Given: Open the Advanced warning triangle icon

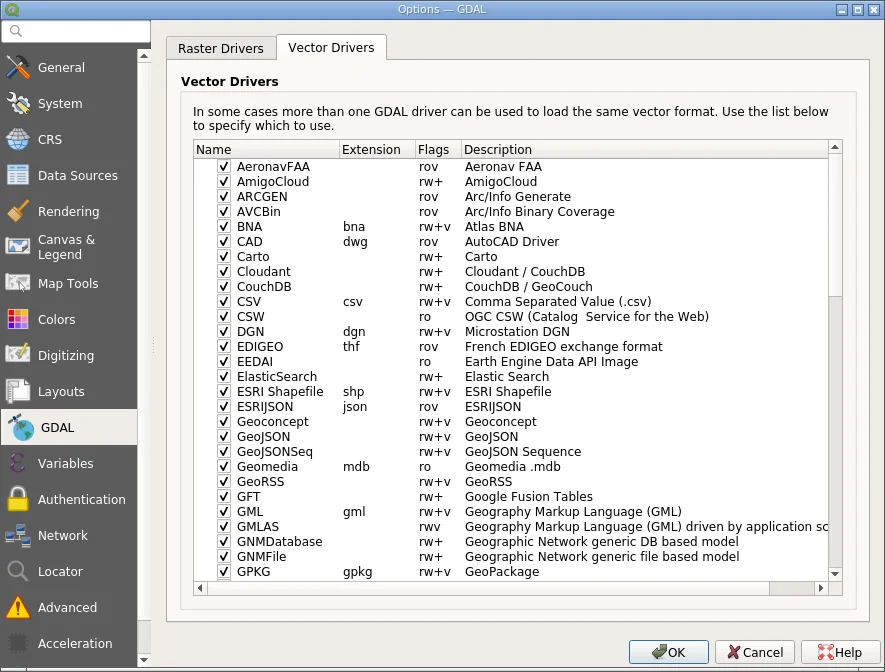Looking at the screenshot, I should [x=18, y=608].
